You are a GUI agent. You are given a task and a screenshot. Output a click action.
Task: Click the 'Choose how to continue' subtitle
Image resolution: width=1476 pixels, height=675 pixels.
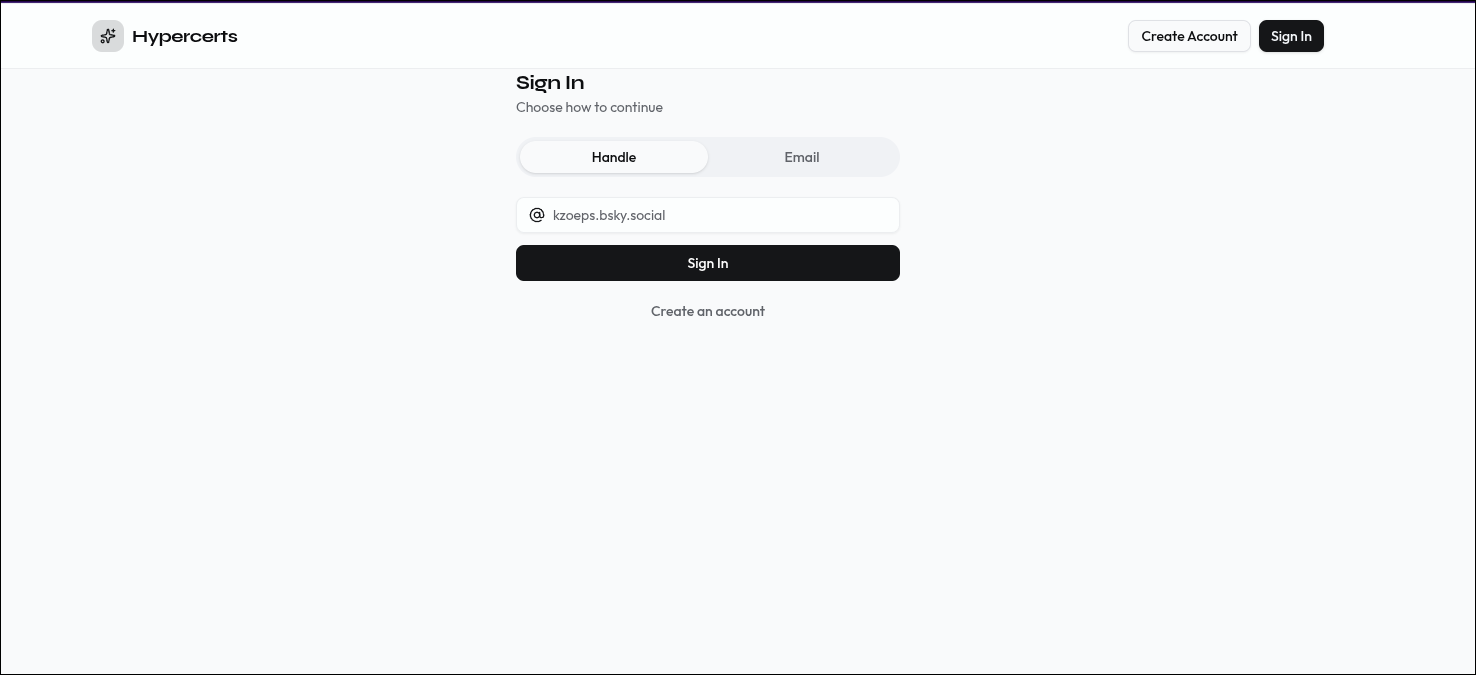point(589,107)
